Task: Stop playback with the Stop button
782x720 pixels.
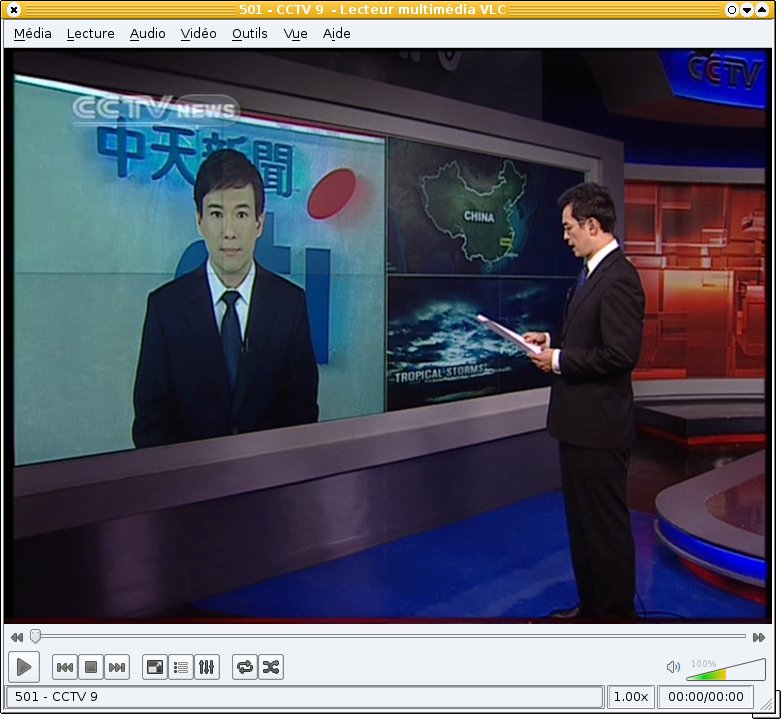Action: click(x=91, y=667)
